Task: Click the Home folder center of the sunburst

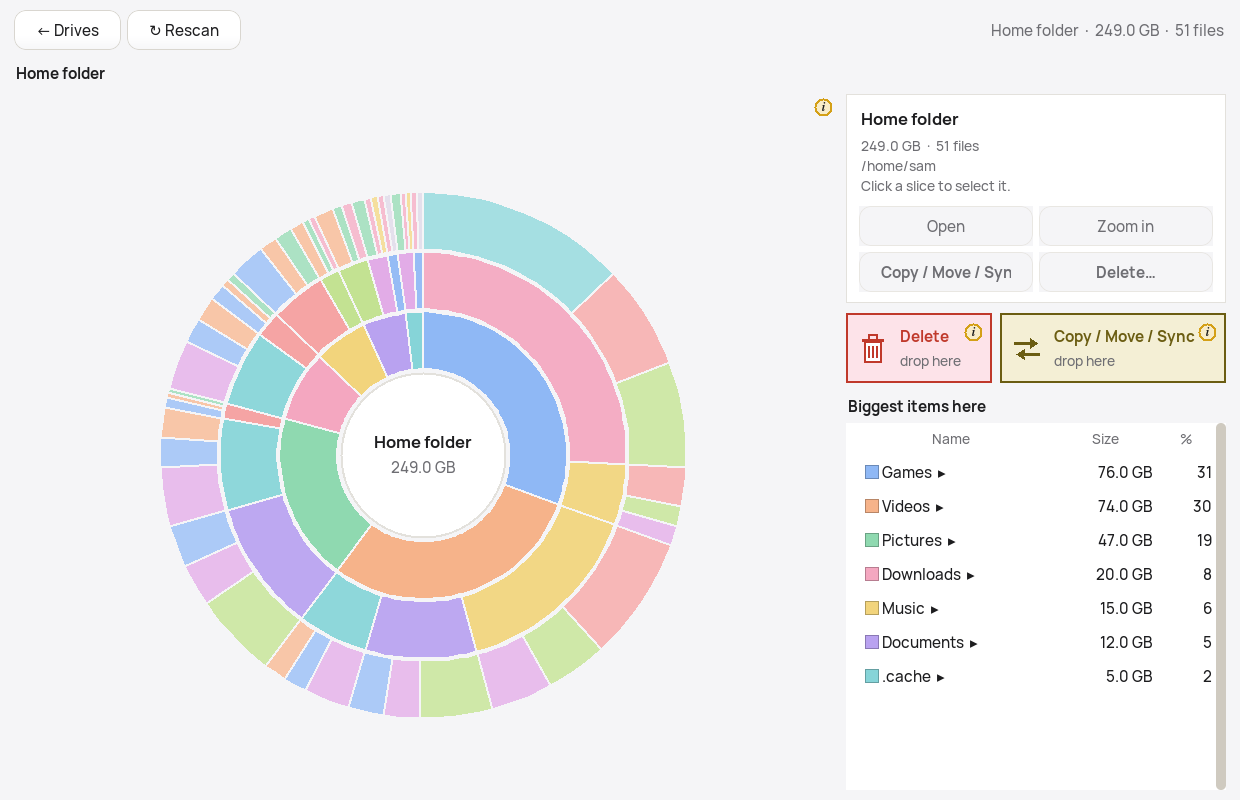Action: coord(423,454)
